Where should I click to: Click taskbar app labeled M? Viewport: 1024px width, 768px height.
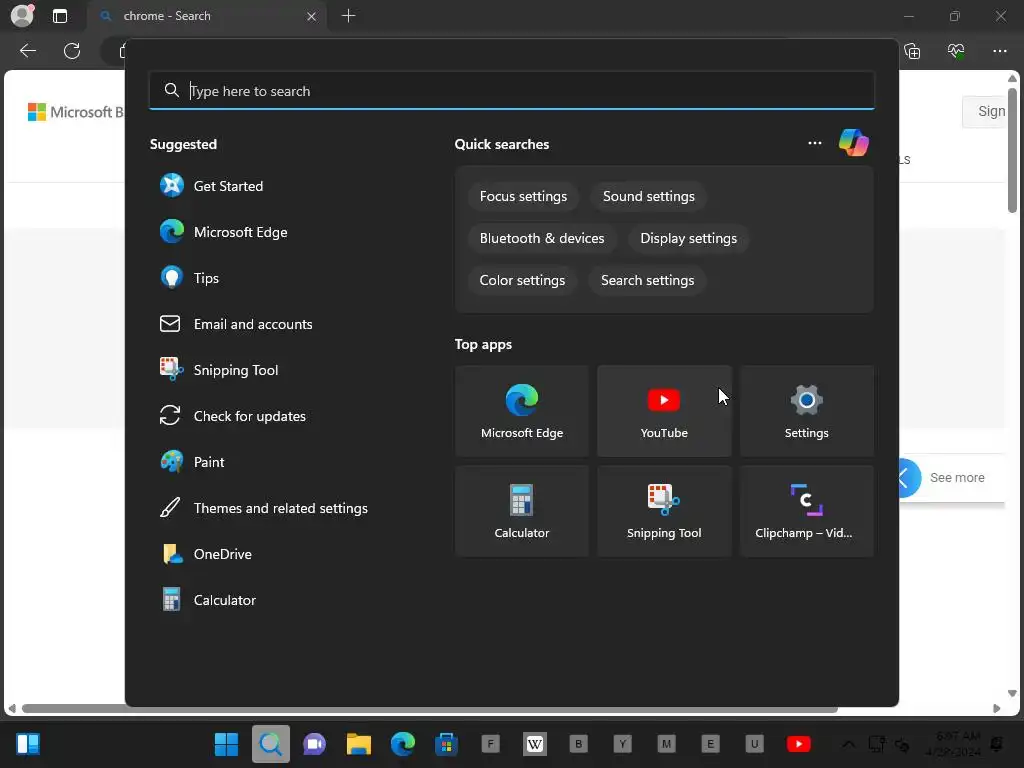[666, 744]
